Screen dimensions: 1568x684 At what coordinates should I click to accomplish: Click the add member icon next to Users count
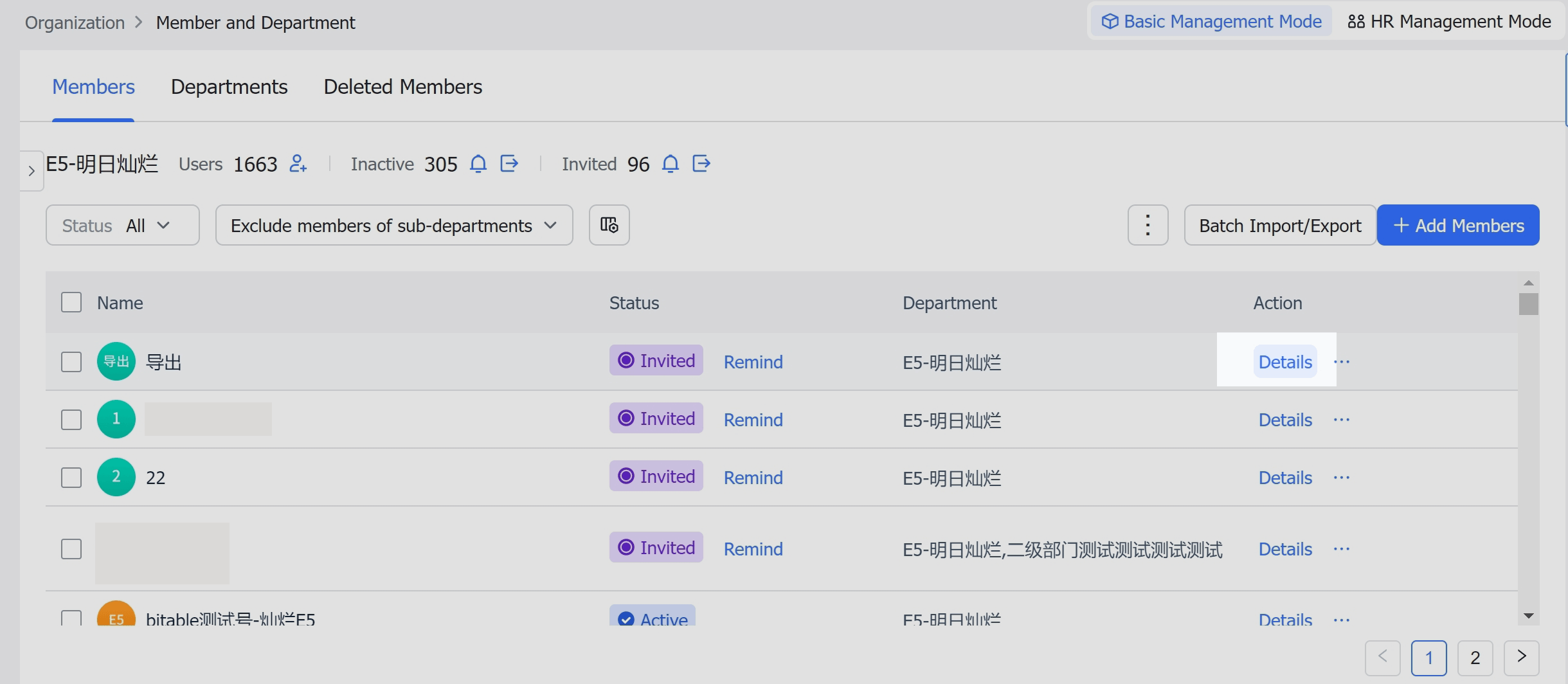click(297, 164)
